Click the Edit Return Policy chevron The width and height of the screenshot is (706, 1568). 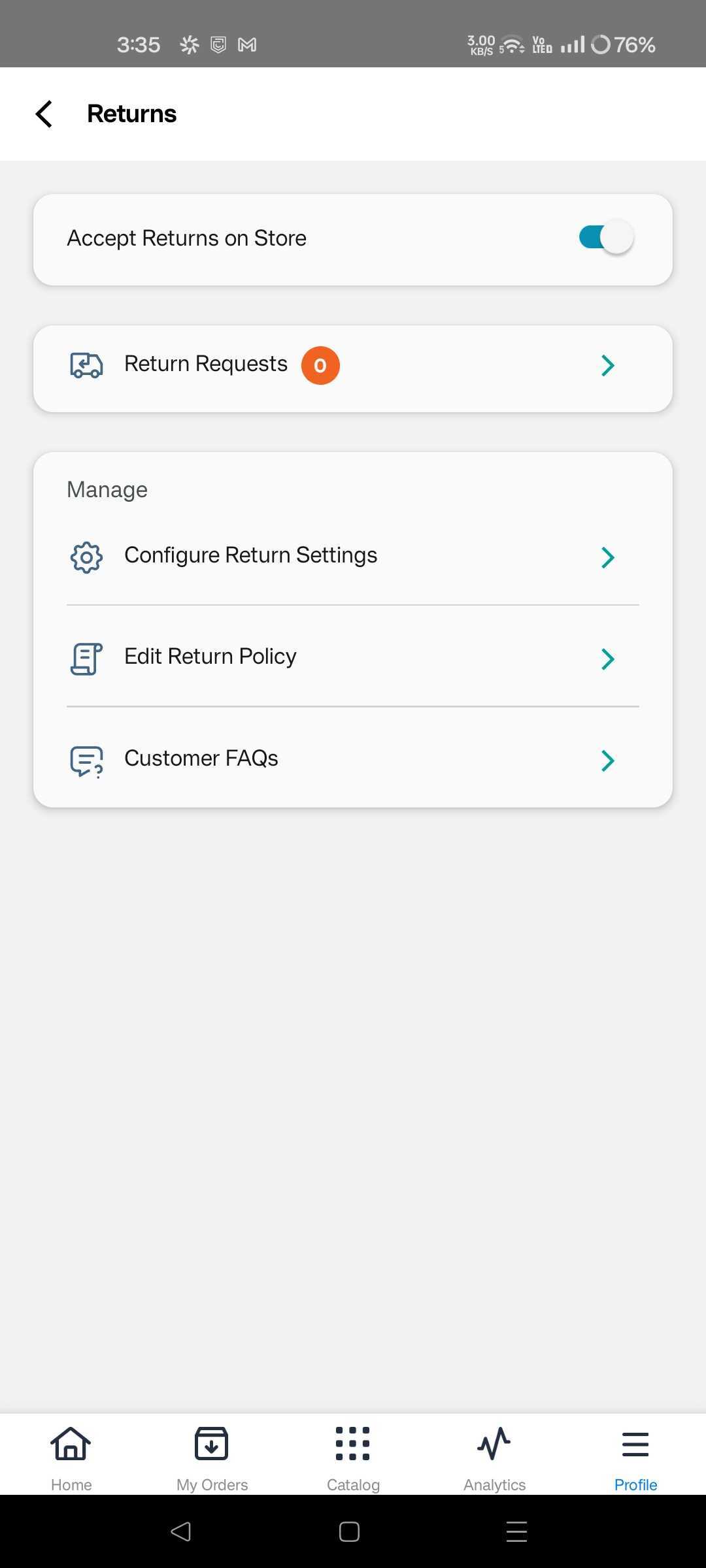coord(607,659)
